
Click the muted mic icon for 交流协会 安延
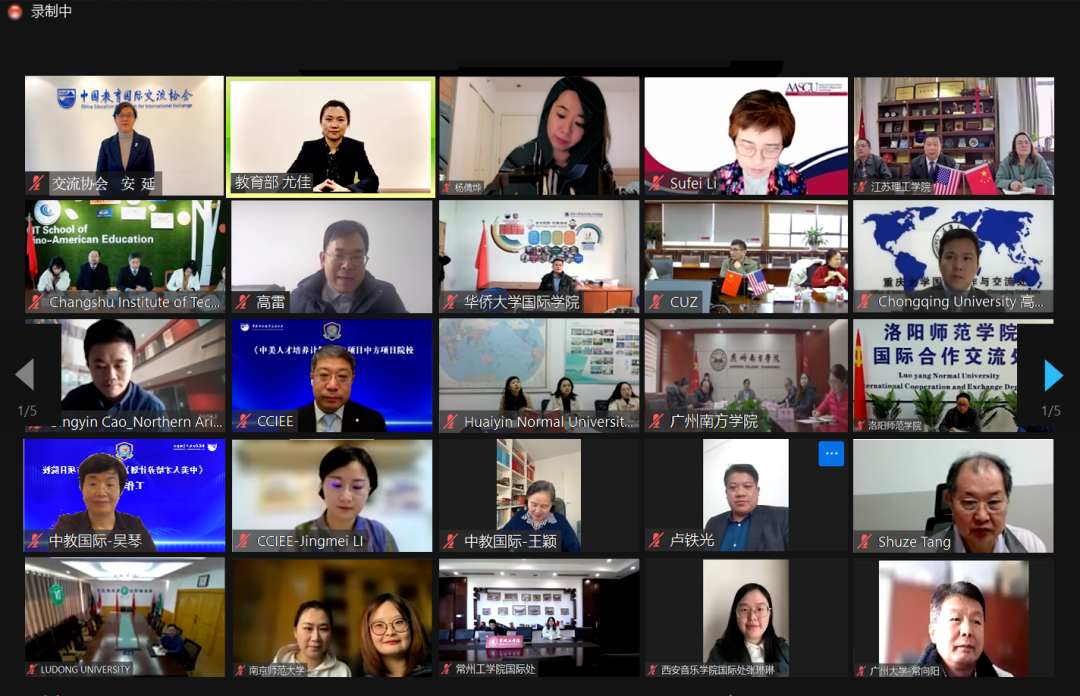click(37, 184)
